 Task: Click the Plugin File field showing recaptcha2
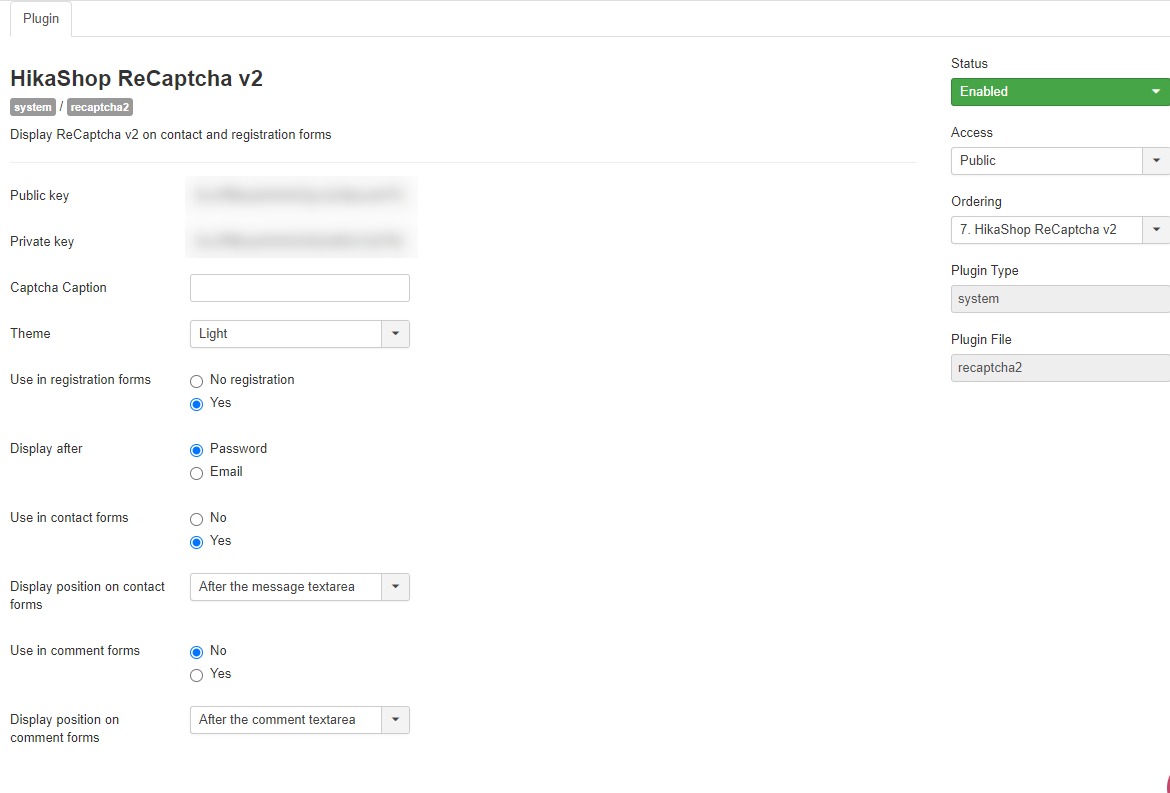[1060, 368]
